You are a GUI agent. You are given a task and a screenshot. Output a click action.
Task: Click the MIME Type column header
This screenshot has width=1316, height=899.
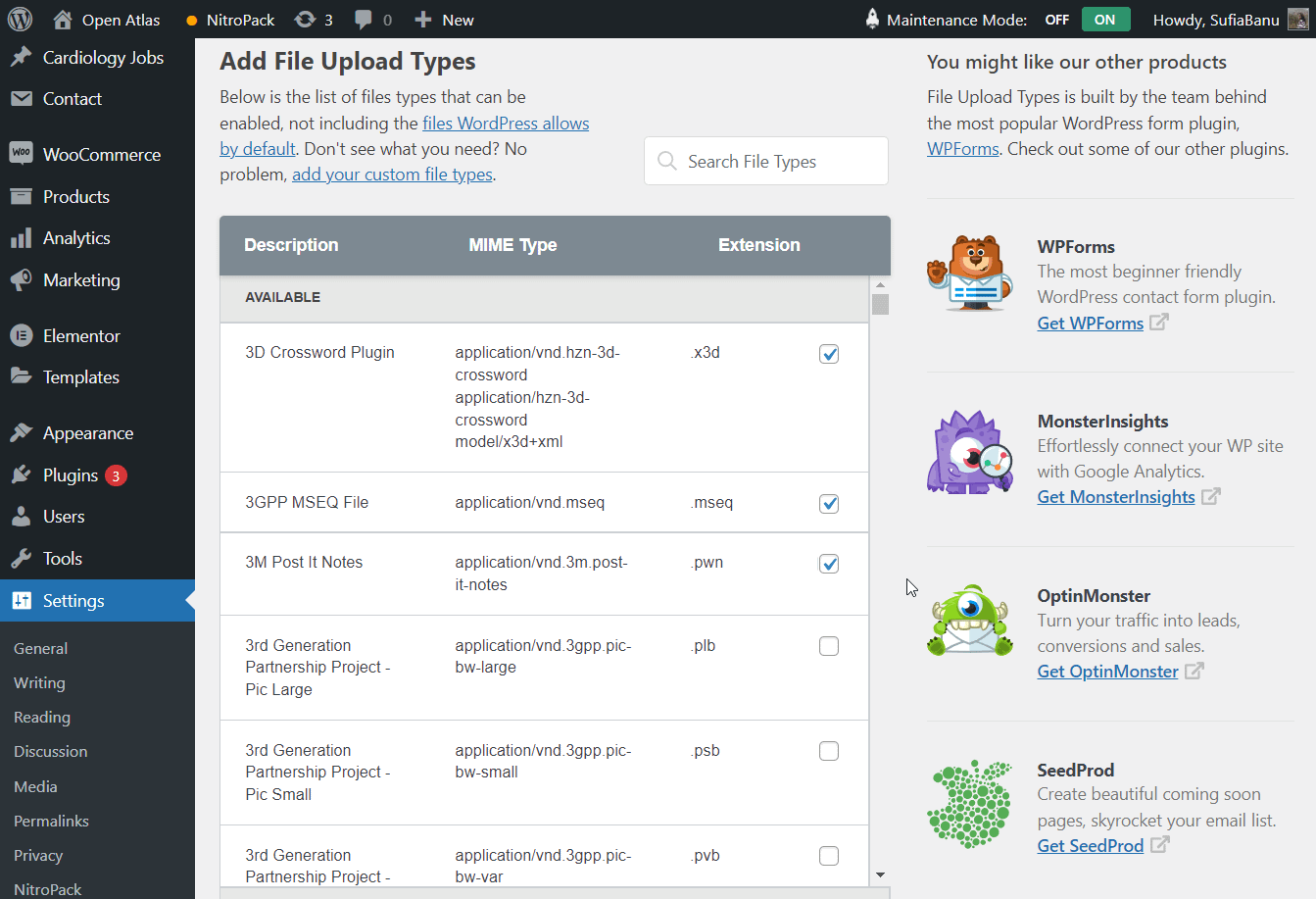coord(512,245)
